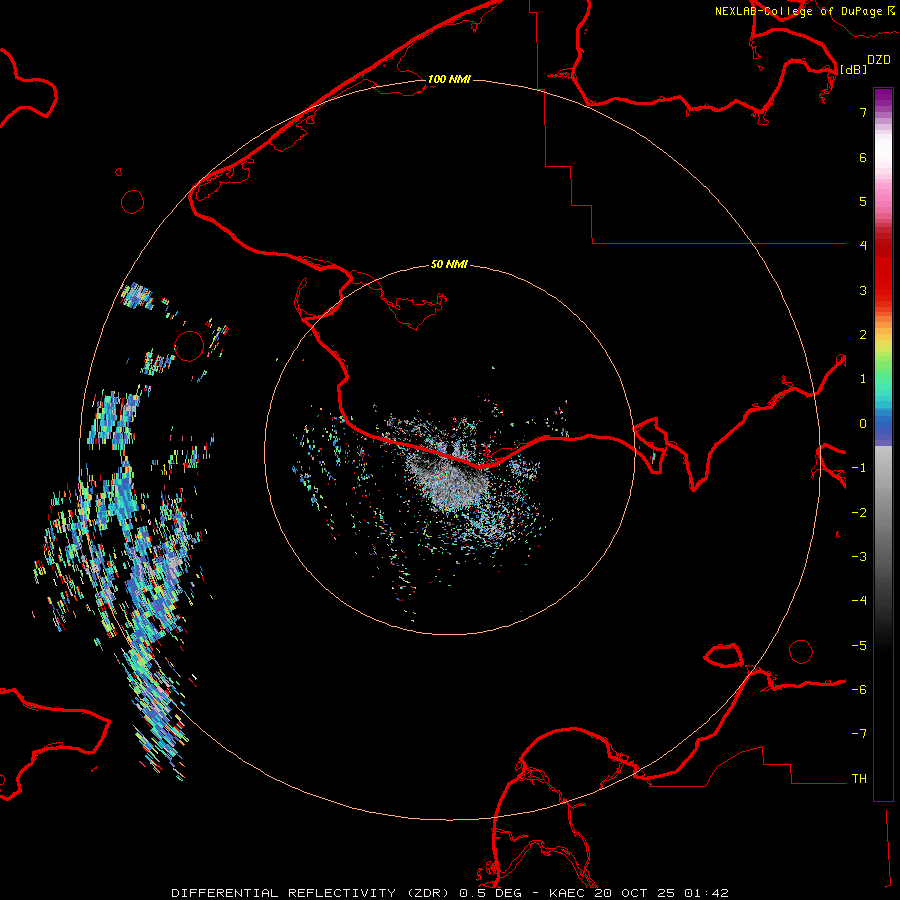Click the -5 value on the color scale
Image resolution: width=900 pixels, height=900 pixels.
(859, 646)
